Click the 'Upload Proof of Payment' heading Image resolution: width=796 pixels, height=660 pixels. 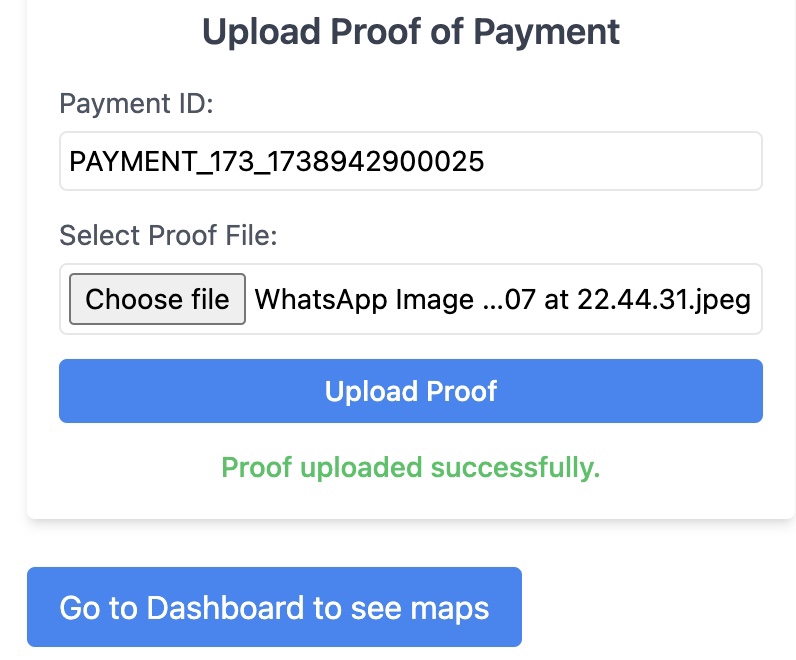click(411, 32)
